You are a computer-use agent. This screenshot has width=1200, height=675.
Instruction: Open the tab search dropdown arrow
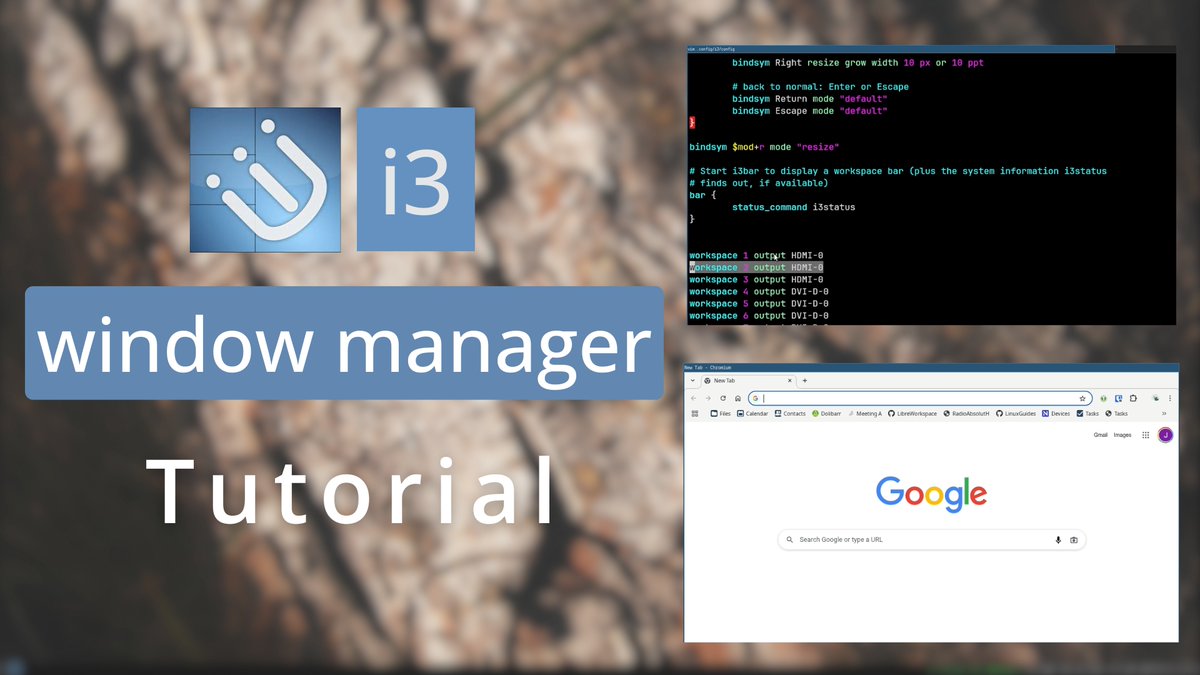point(692,380)
